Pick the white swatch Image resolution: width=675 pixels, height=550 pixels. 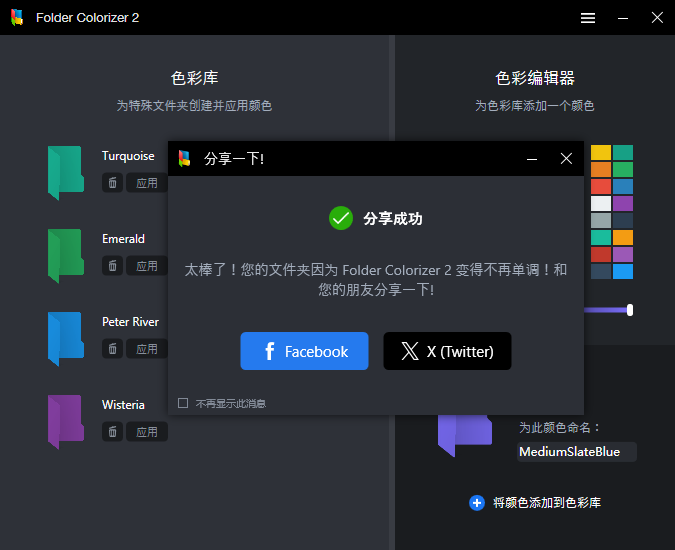(x=601, y=204)
